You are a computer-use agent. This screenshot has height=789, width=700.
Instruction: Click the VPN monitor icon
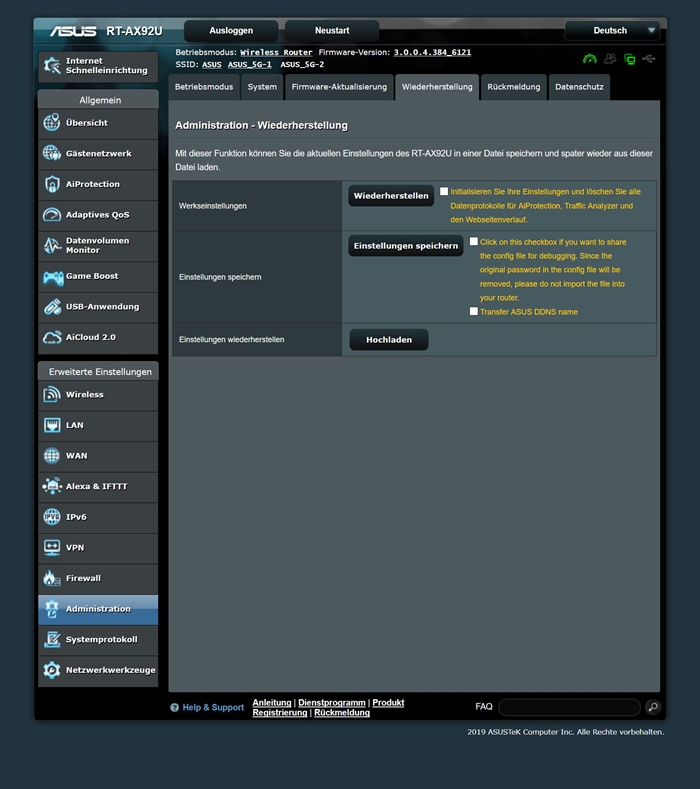52,547
